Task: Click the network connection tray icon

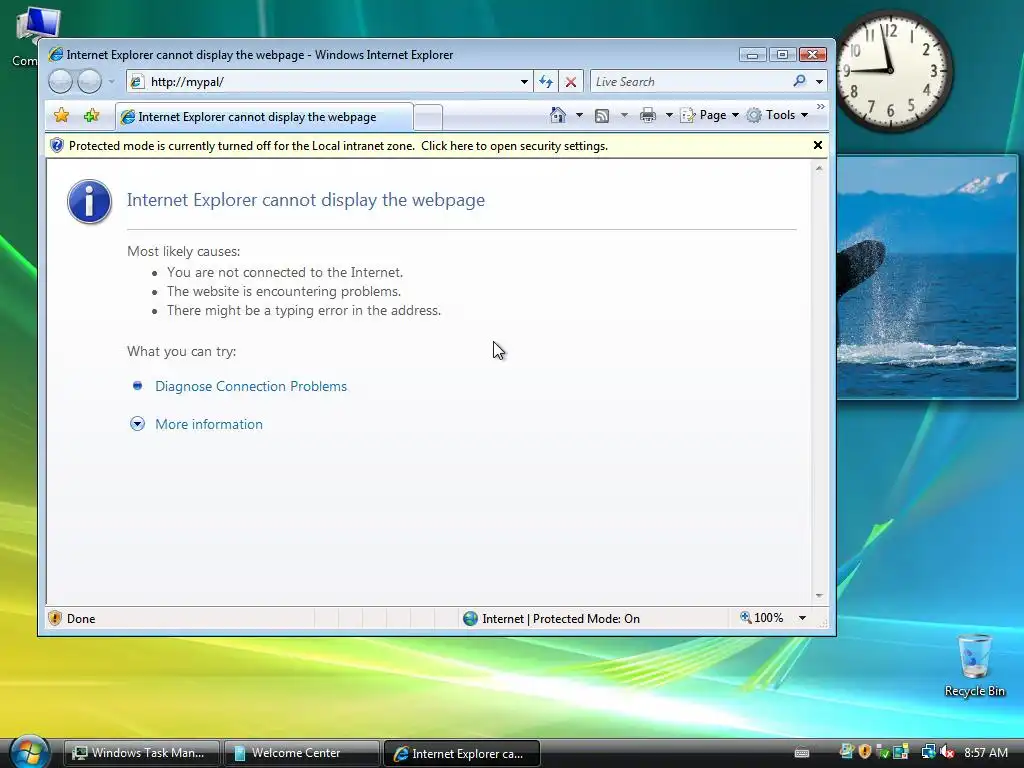Action: coord(928,752)
